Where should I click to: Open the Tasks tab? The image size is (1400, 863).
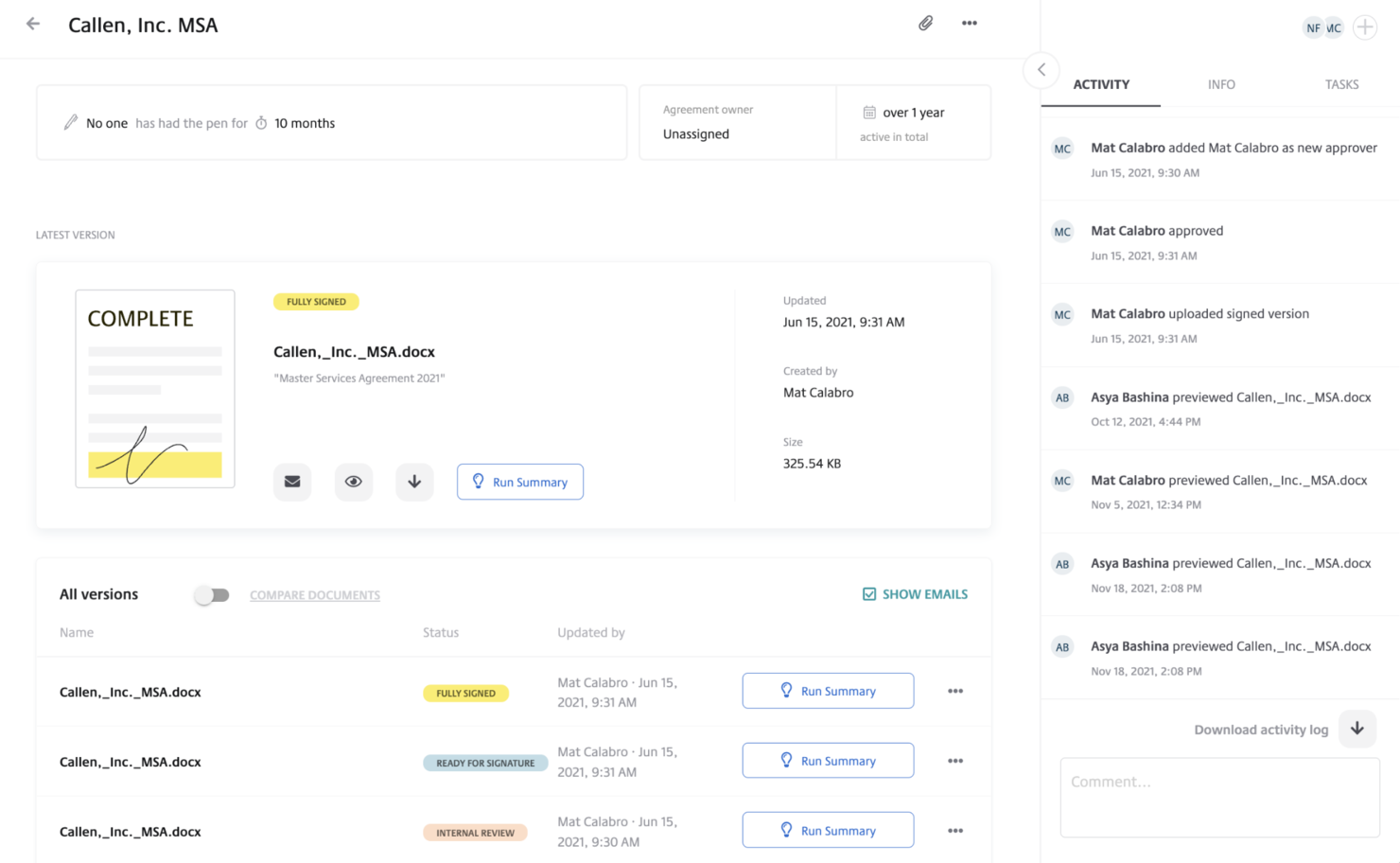click(1341, 84)
